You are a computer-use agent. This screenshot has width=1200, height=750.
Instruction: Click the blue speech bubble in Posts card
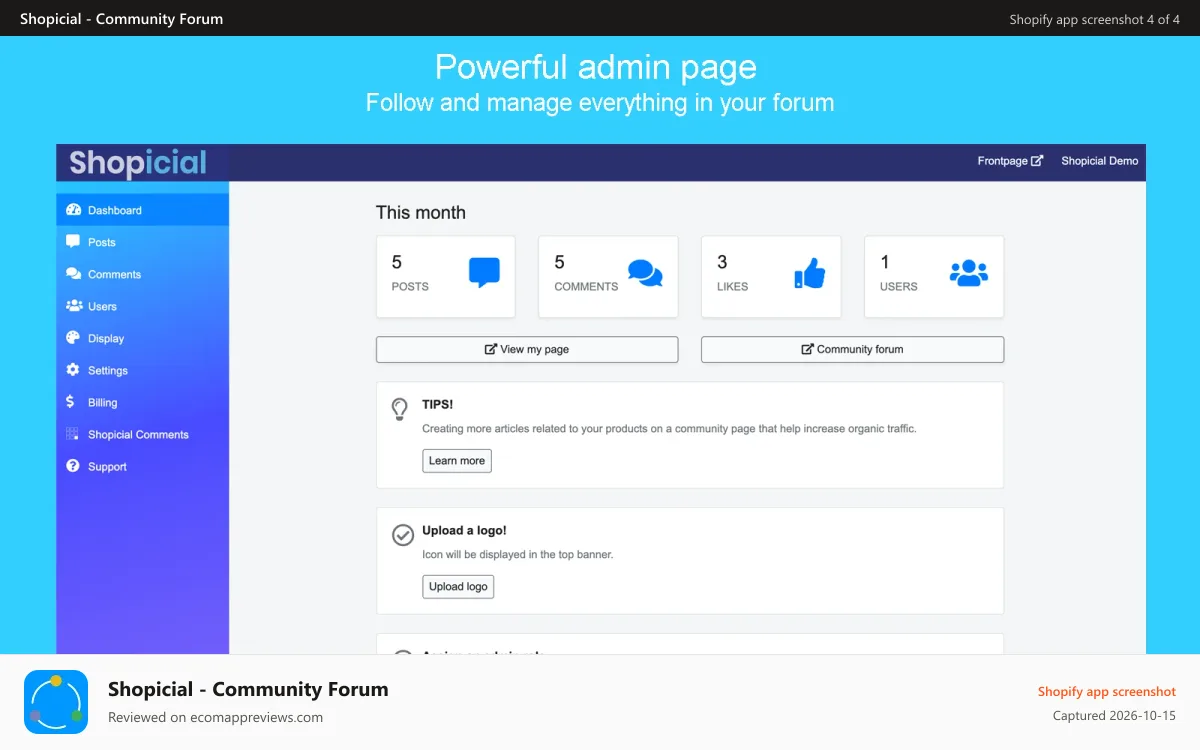pos(484,273)
